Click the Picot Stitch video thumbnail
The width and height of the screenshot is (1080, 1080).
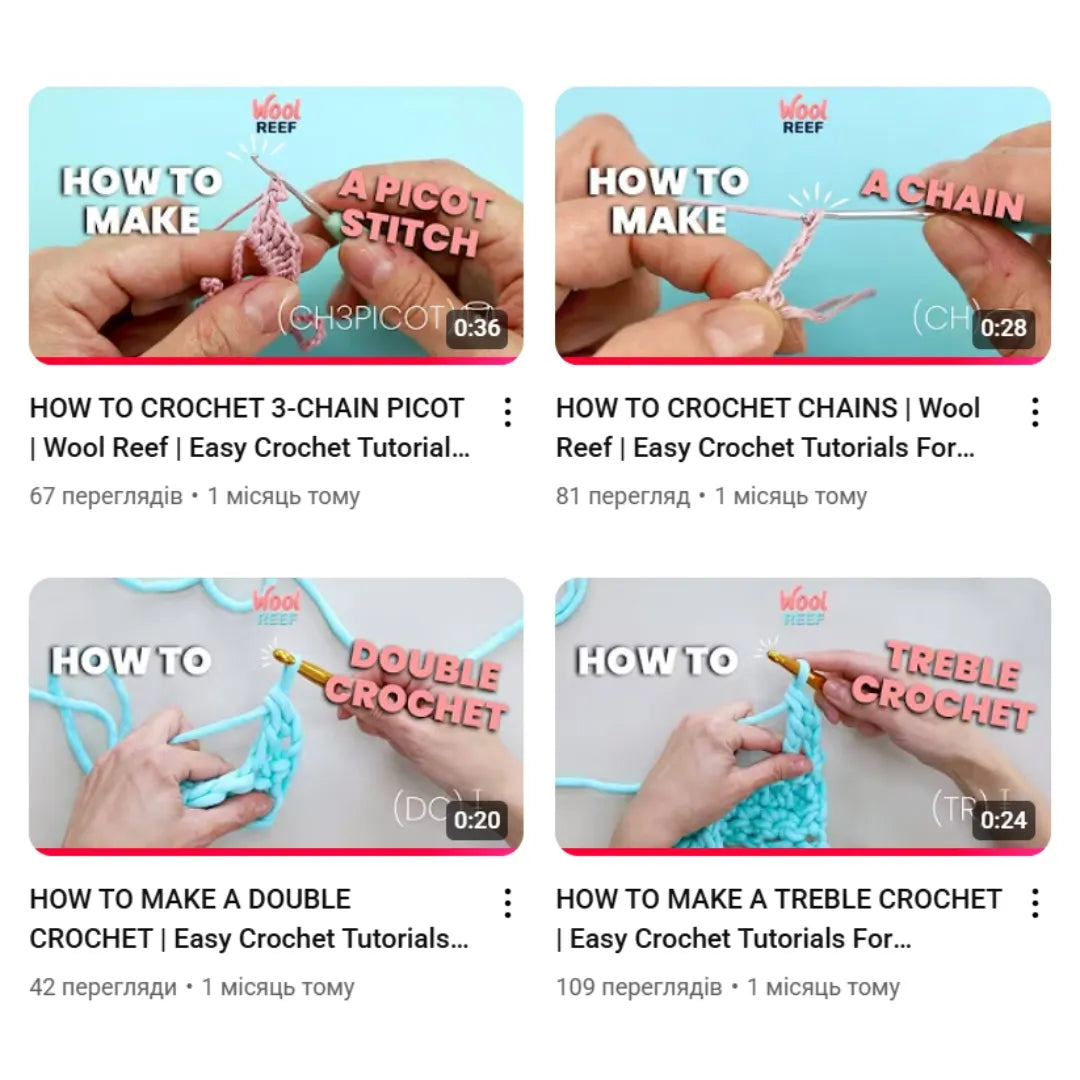(276, 225)
